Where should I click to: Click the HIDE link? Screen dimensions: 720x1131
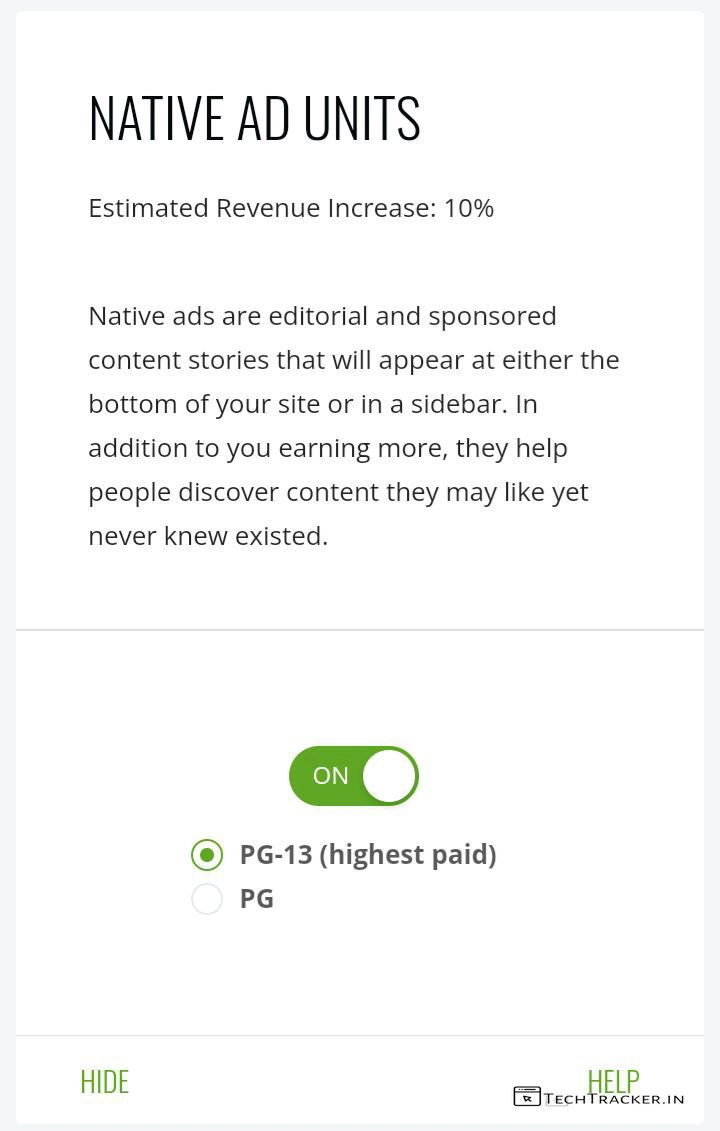coord(105,1082)
